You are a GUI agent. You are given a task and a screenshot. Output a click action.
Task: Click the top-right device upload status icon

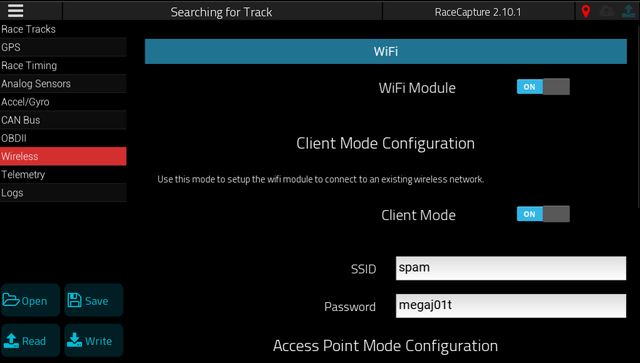coord(629,11)
